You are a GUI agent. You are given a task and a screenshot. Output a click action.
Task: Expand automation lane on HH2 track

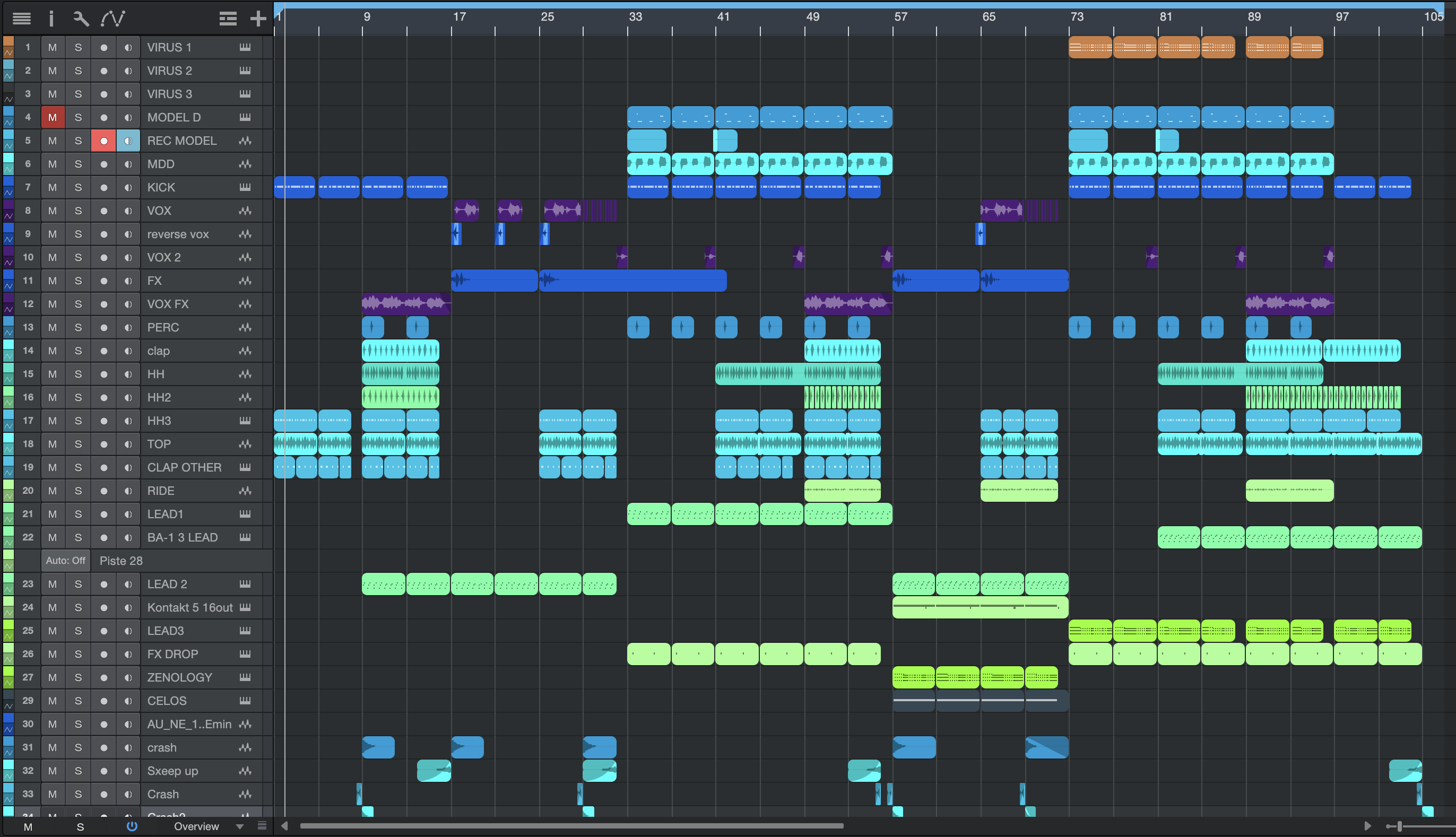click(x=8, y=403)
